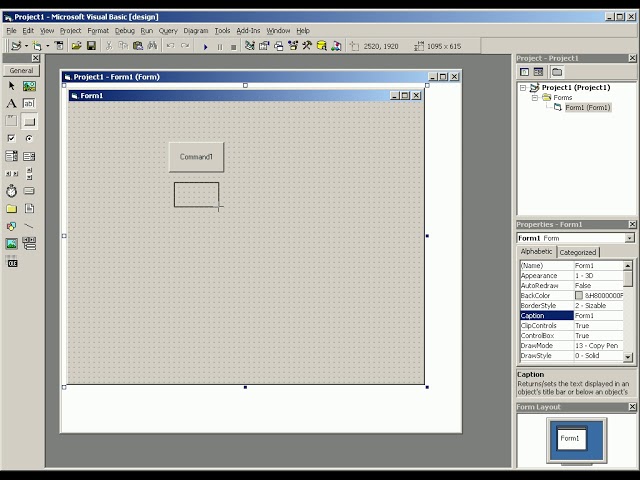Image resolution: width=640 pixels, height=480 pixels.
Task: Save the project with the diskette icon
Action: pos(91,46)
